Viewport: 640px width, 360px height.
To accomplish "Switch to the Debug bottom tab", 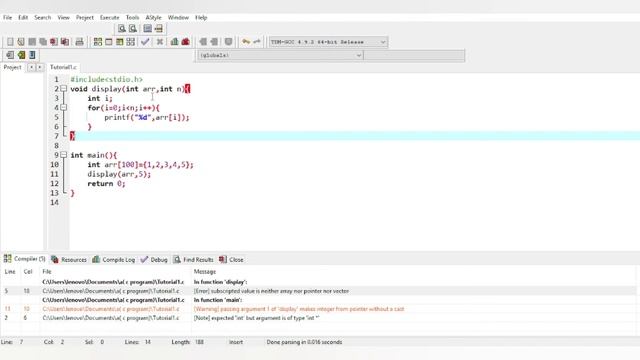I will click(154, 260).
